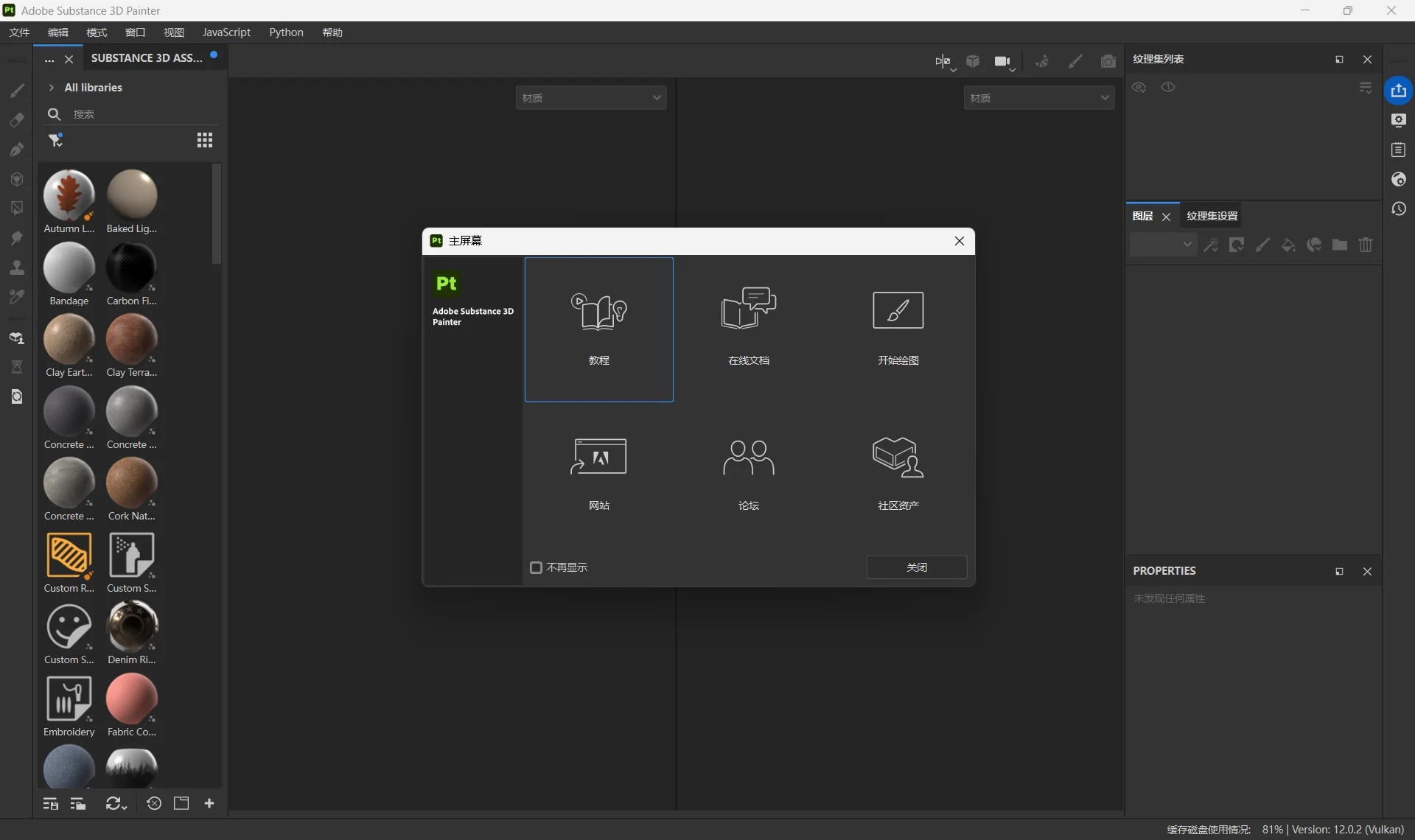Open the 文件 menu
This screenshot has height=840, width=1415.
tap(19, 32)
